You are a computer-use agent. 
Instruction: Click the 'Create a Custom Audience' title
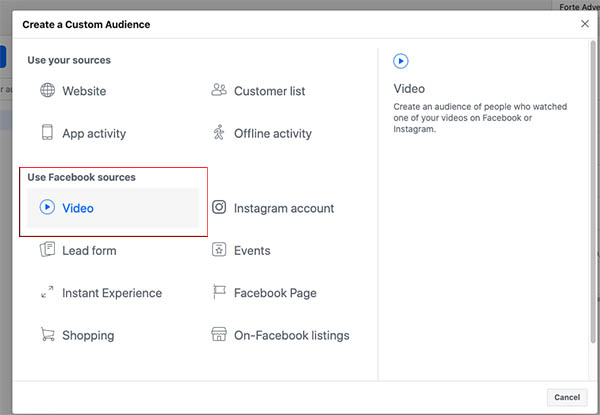(x=86, y=24)
